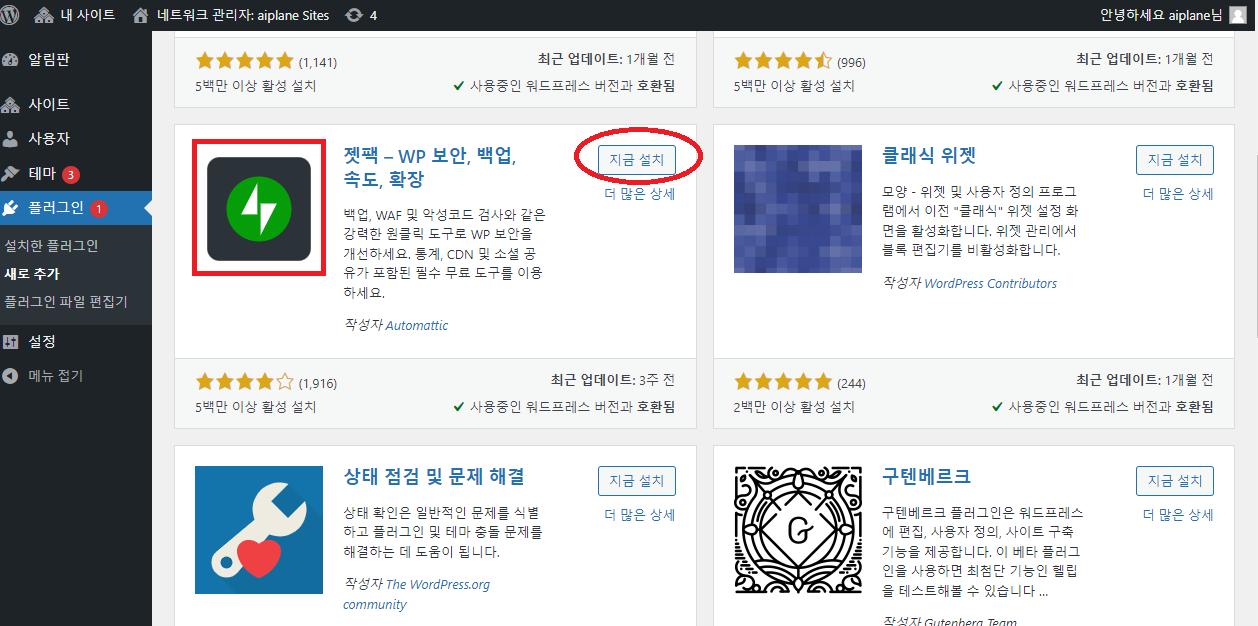Click the 설정 sliders icon

11,341
